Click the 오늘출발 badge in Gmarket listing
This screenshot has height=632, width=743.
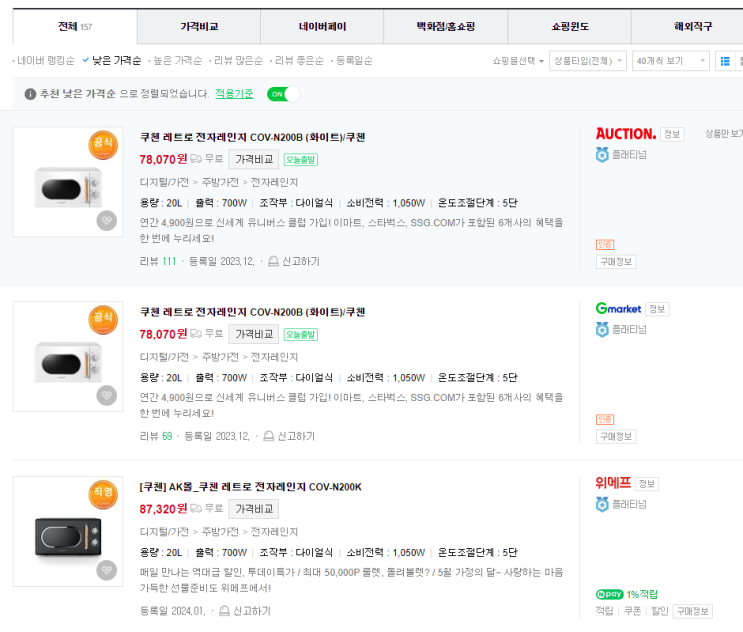[300, 334]
